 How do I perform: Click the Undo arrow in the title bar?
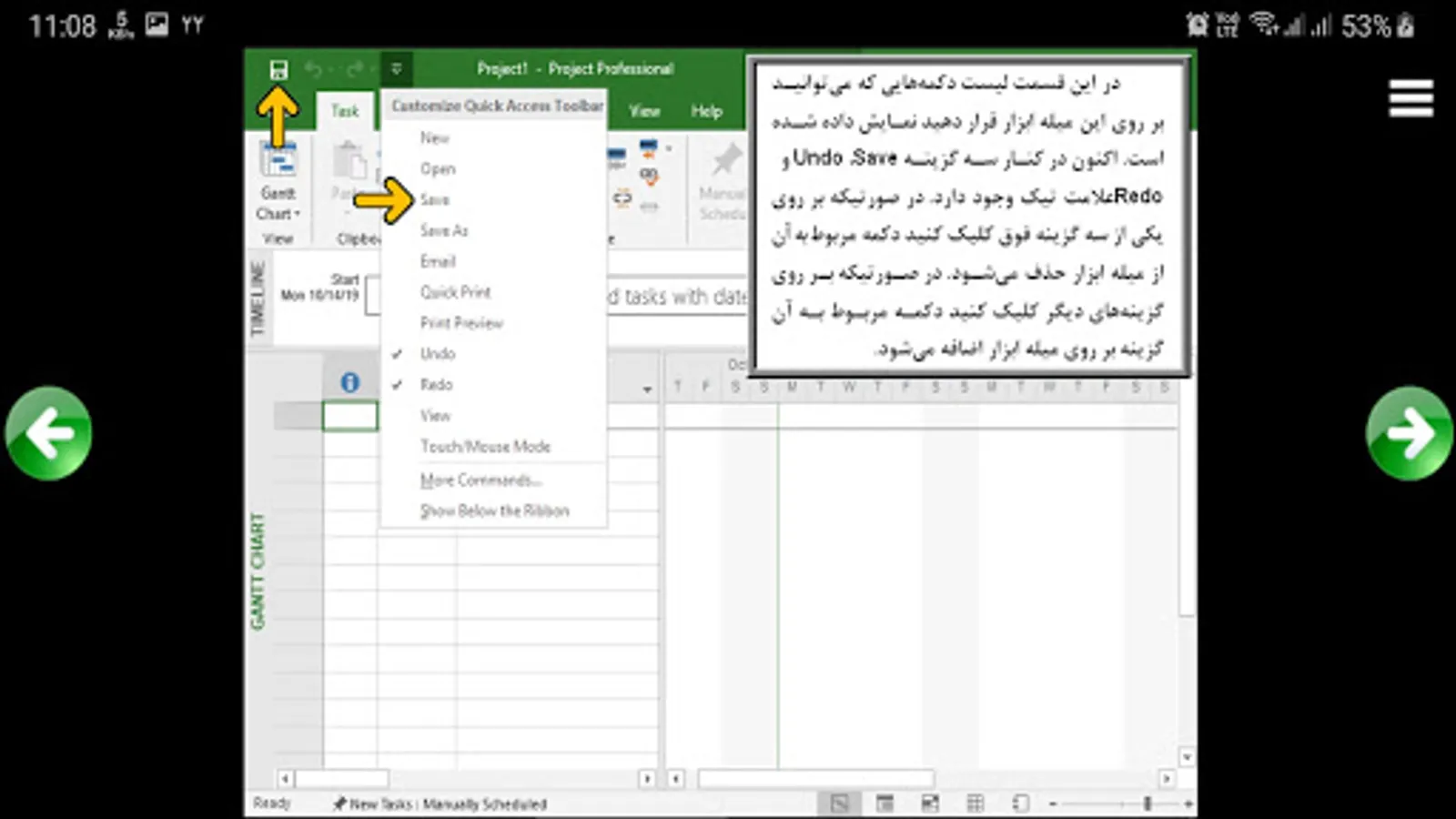point(314,69)
